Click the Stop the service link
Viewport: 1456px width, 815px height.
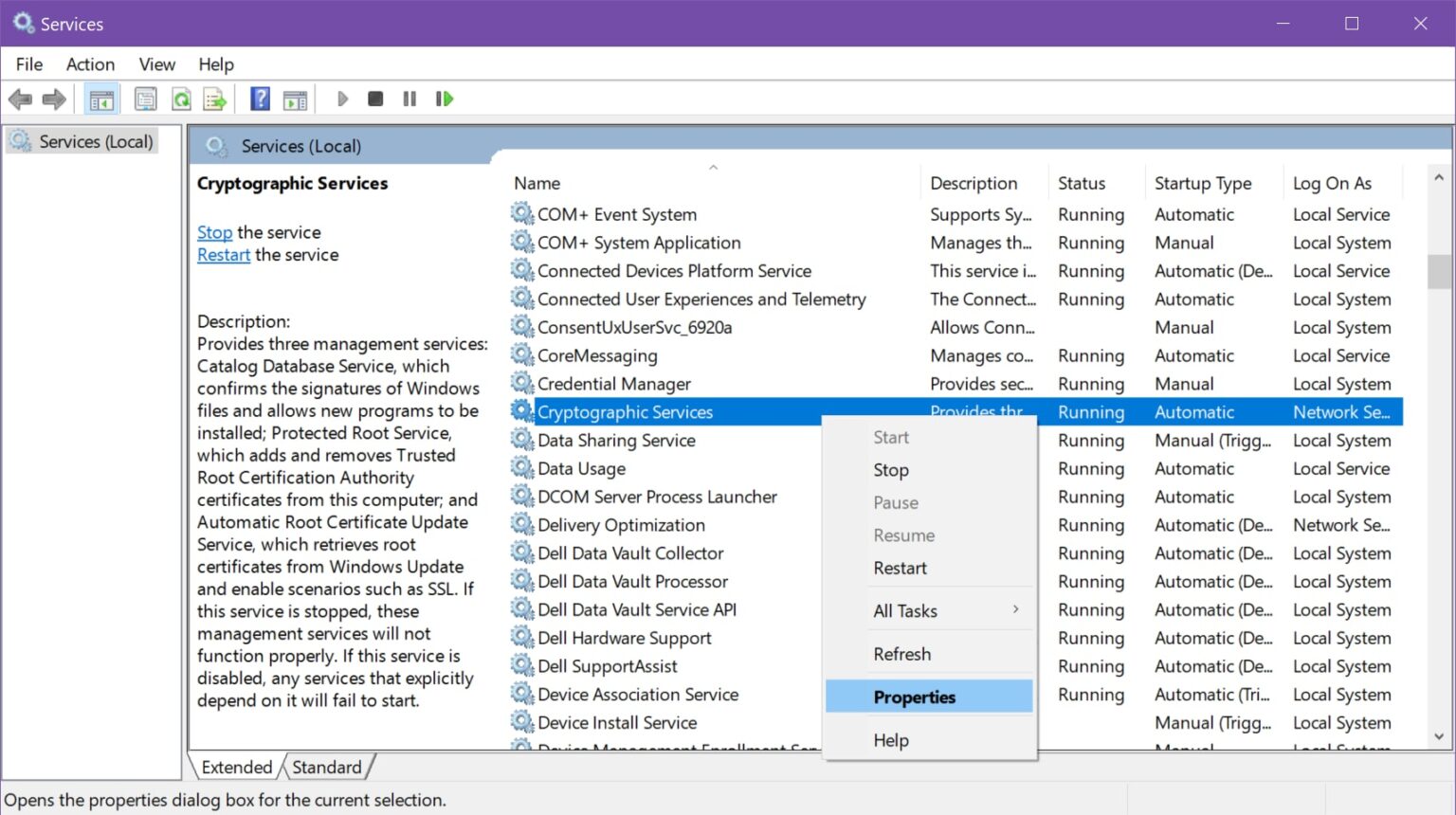(x=214, y=232)
